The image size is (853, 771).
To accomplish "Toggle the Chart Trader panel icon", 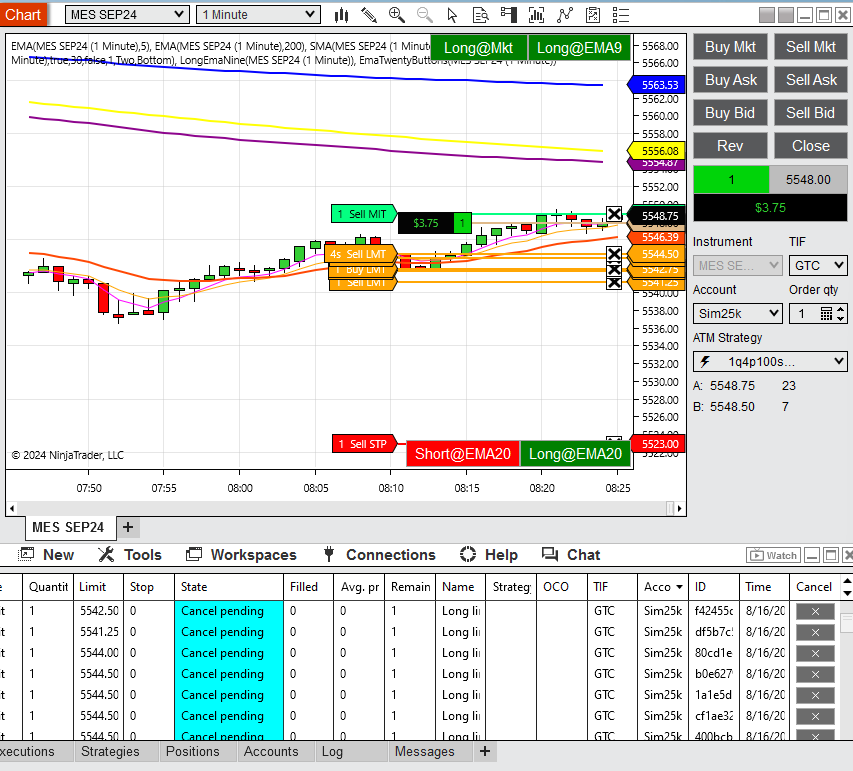I will [x=509, y=15].
